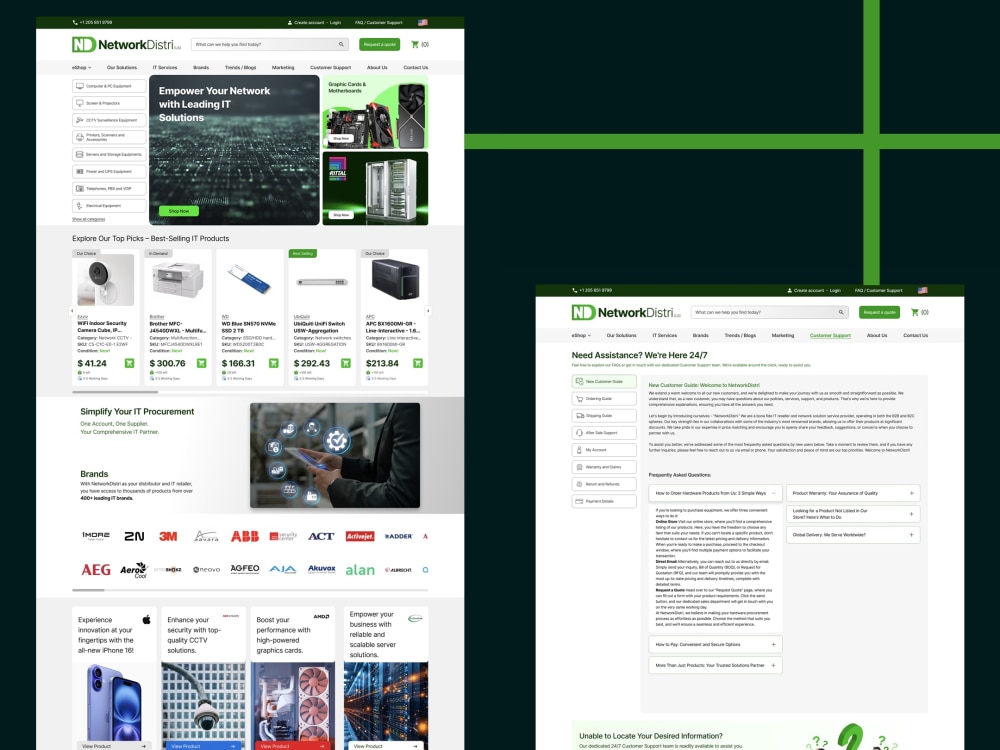
Task: Select the Shipping Guide tab
Action: click(x=604, y=416)
